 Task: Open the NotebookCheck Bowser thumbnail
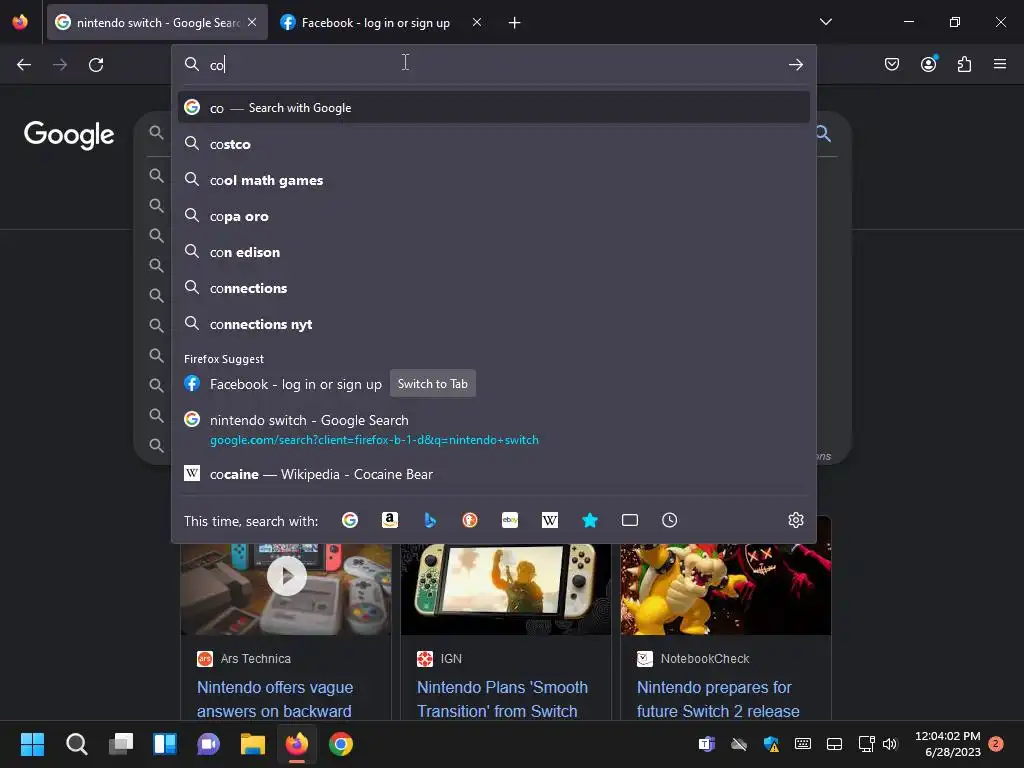pos(726,588)
